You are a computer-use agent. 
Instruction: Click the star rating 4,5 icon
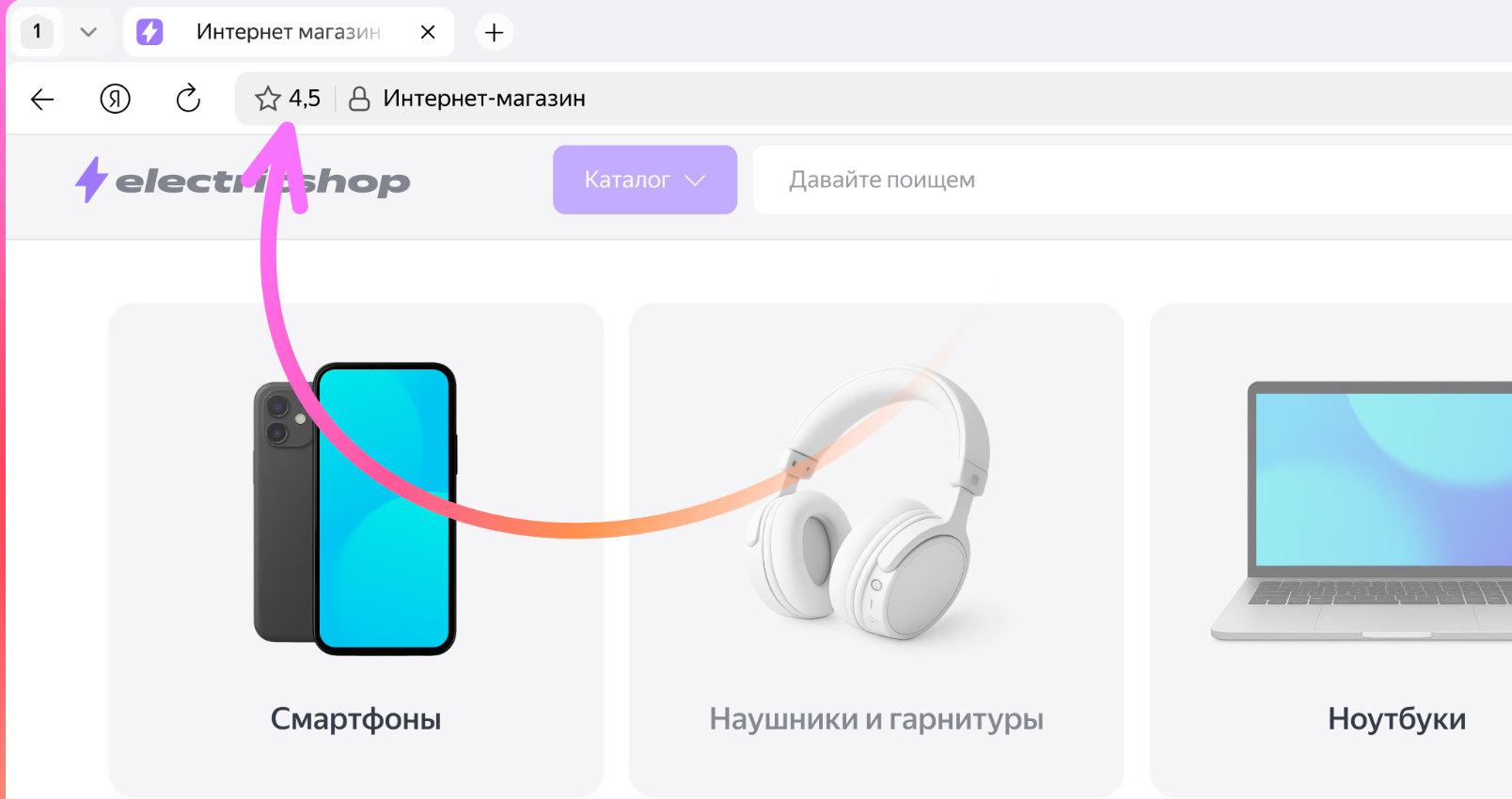268,99
